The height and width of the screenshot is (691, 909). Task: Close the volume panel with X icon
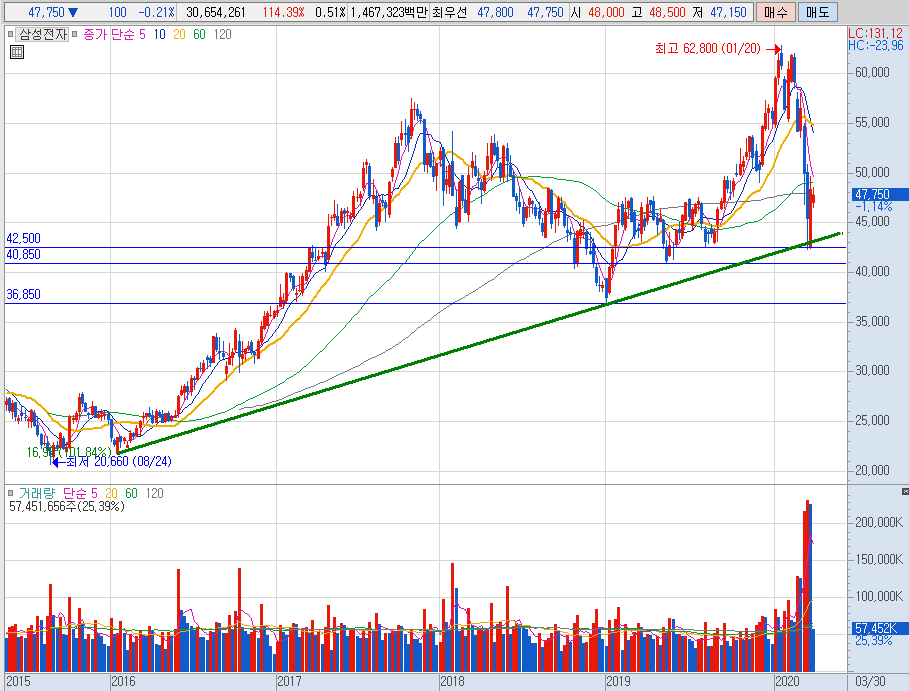coord(905,492)
